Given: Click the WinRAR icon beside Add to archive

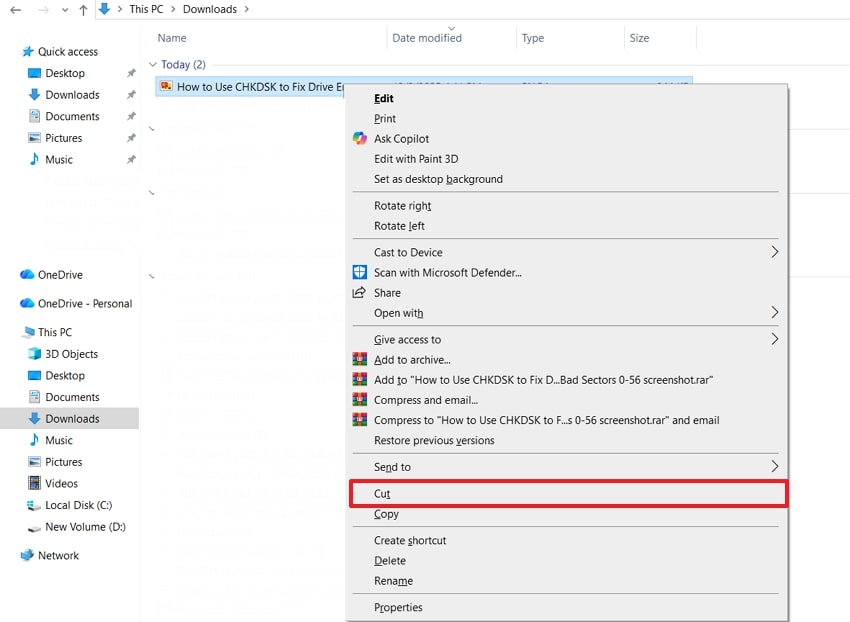Looking at the screenshot, I should pos(360,360).
